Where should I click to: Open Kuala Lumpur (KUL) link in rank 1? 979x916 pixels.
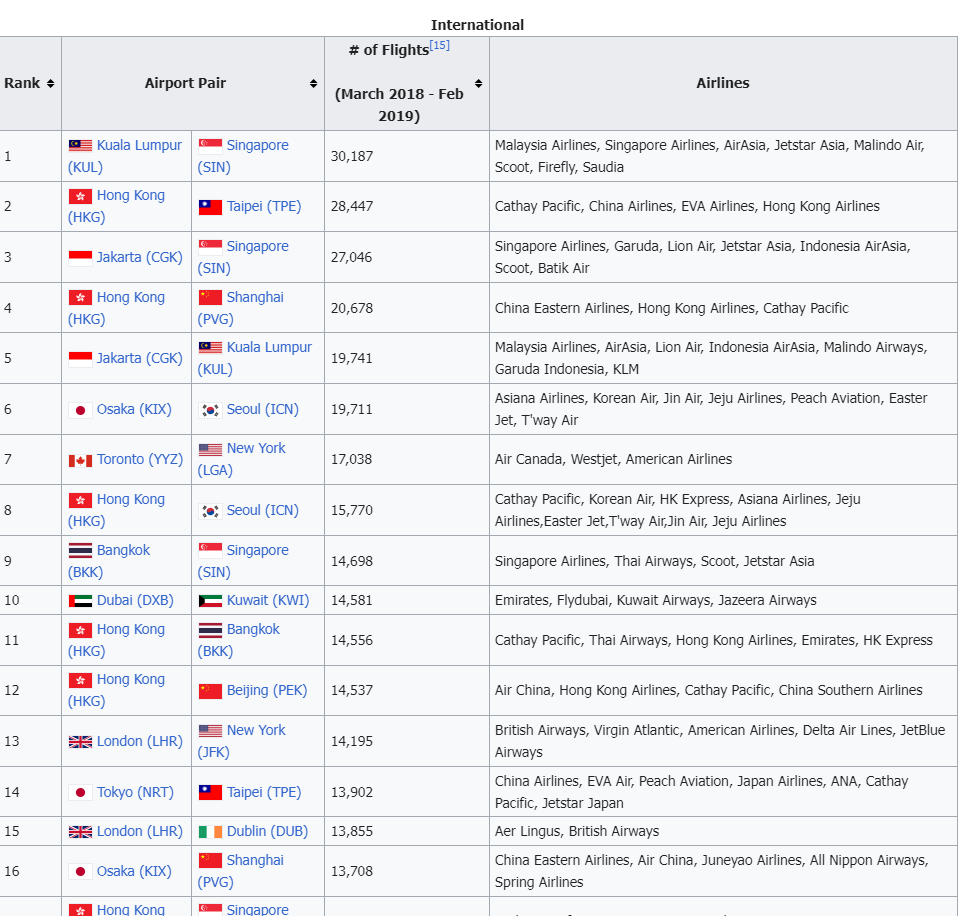[x=125, y=156]
